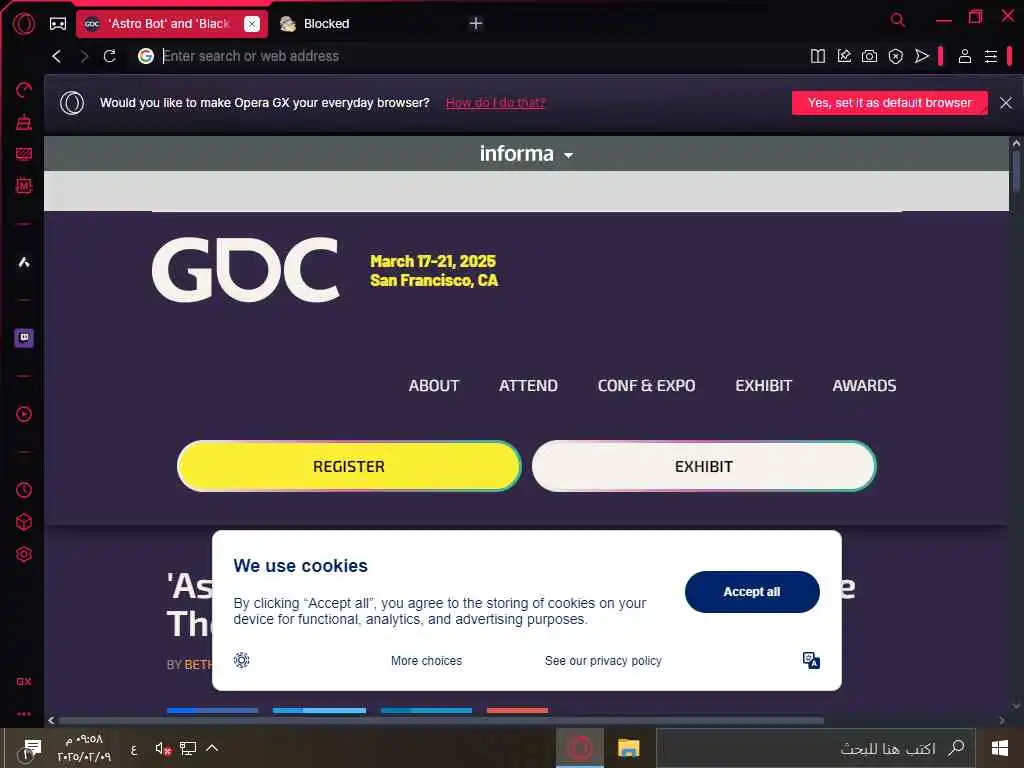Open the Player sidebar icon
Viewport: 1024px width, 768px height.
coord(24,414)
